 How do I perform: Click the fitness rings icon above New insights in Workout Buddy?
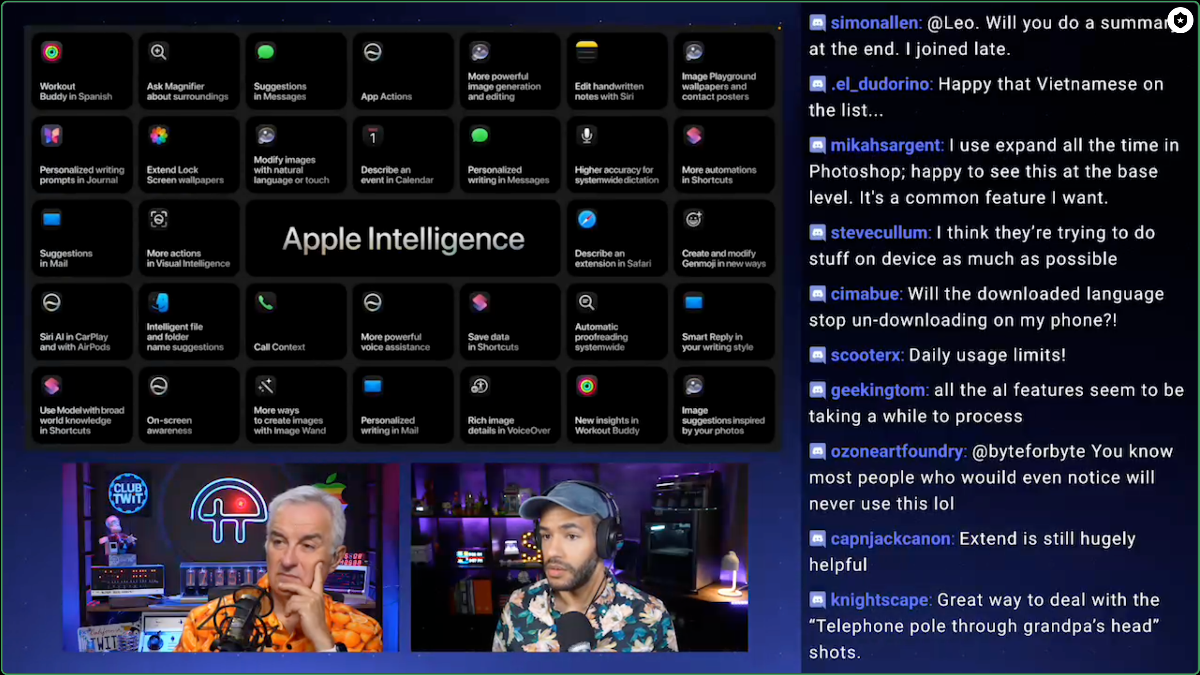tap(586, 385)
